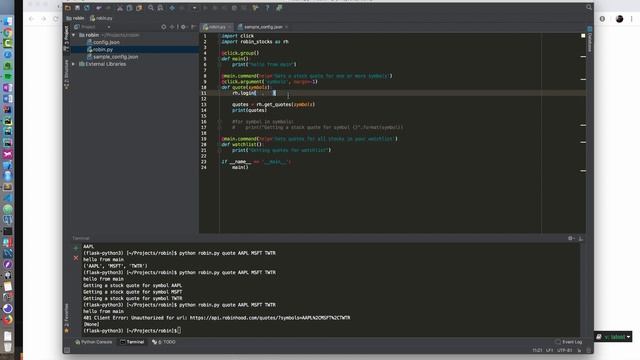Open the green-labelled dropdown at bottom right
The height and width of the screenshot is (360, 640).
(613, 337)
